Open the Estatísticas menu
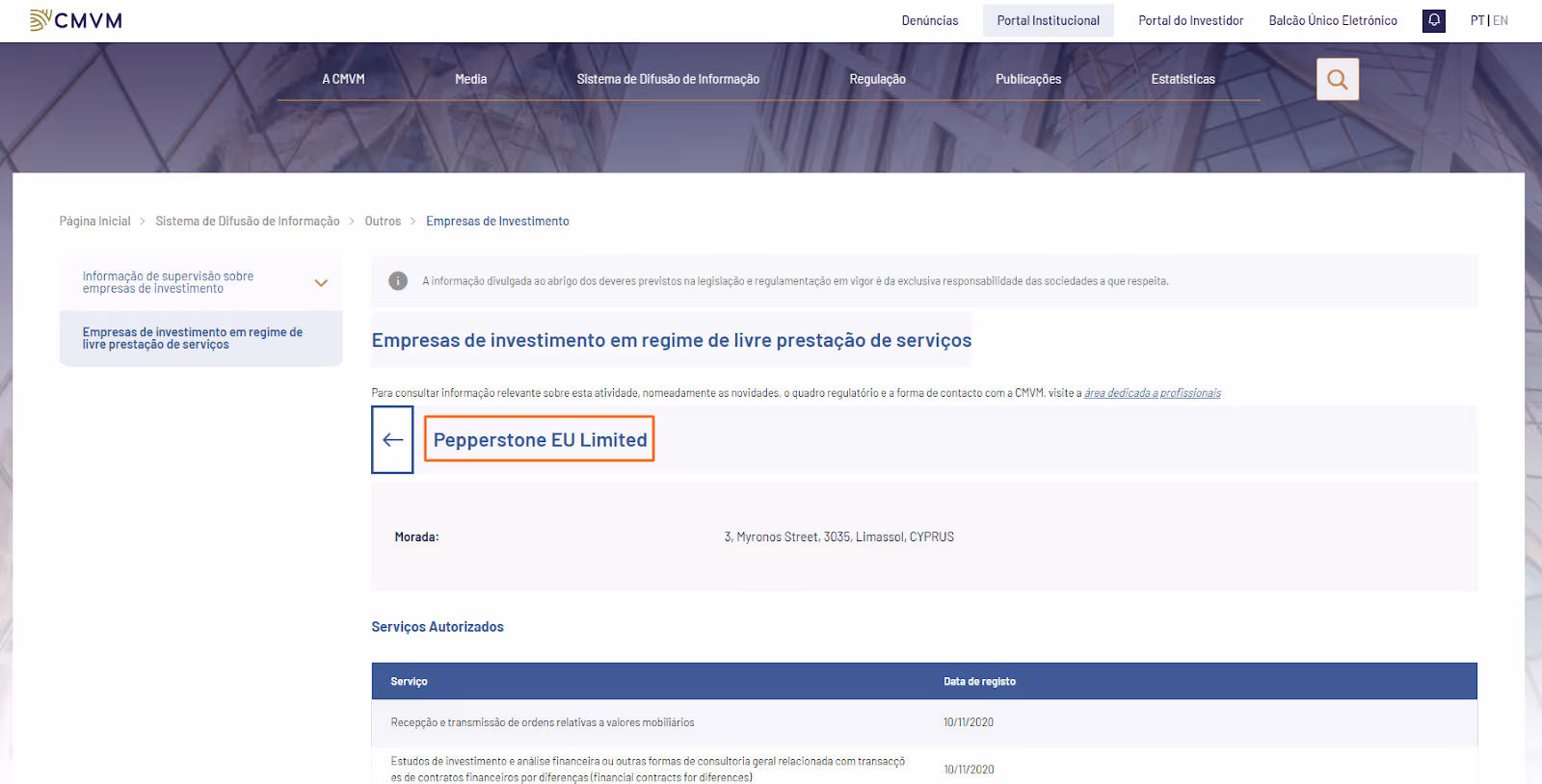 (1183, 79)
